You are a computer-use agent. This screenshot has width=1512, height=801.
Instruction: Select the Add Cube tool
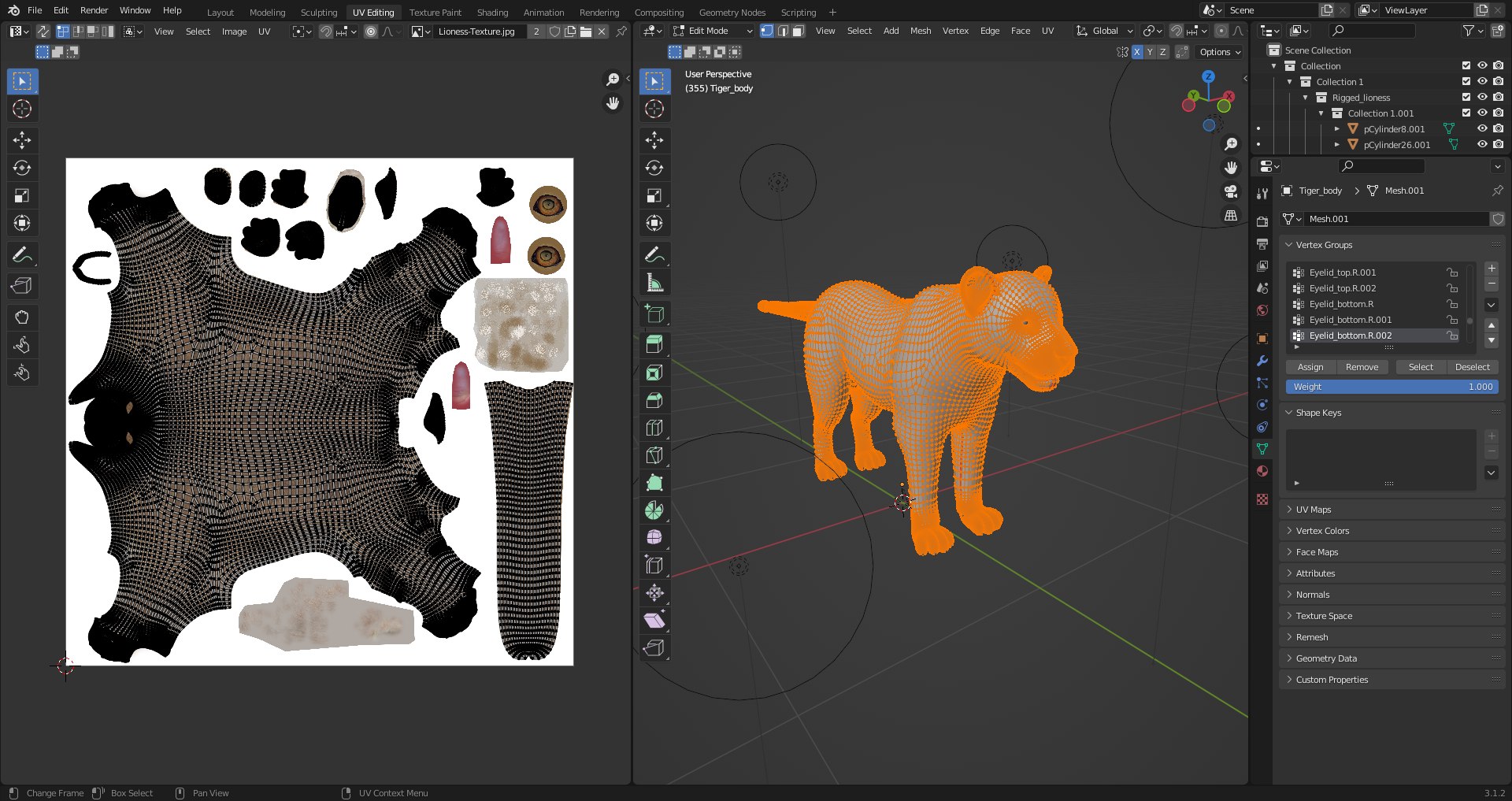pyautogui.click(x=654, y=313)
